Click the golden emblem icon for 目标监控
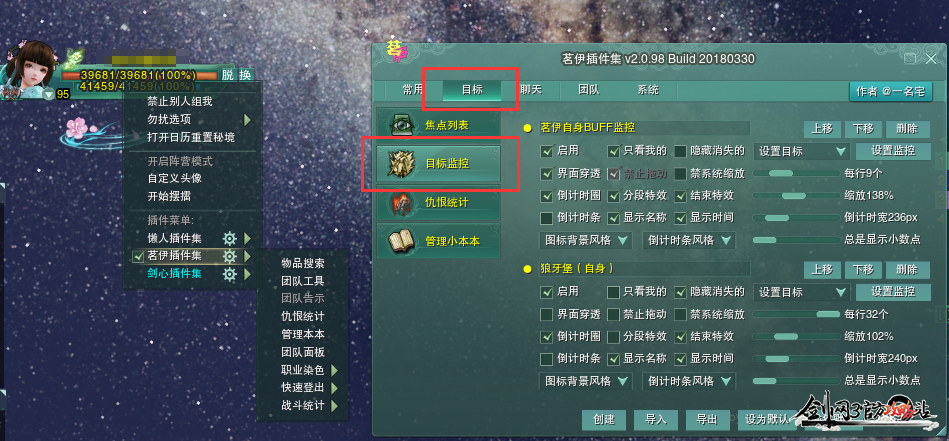The width and height of the screenshot is (949, 441). click(x=401, y=163)
